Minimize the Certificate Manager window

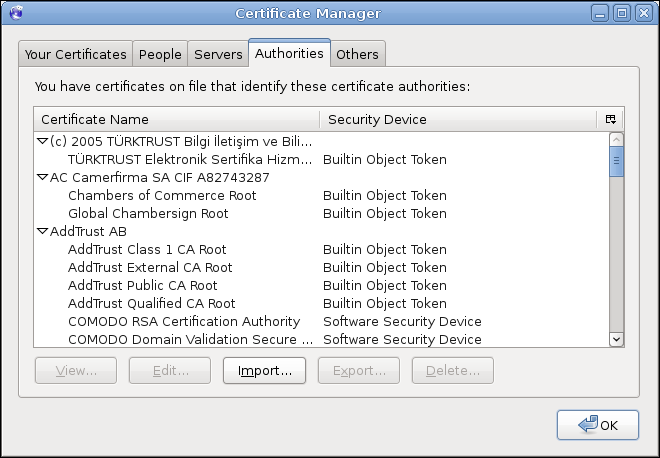pos(599,13)
